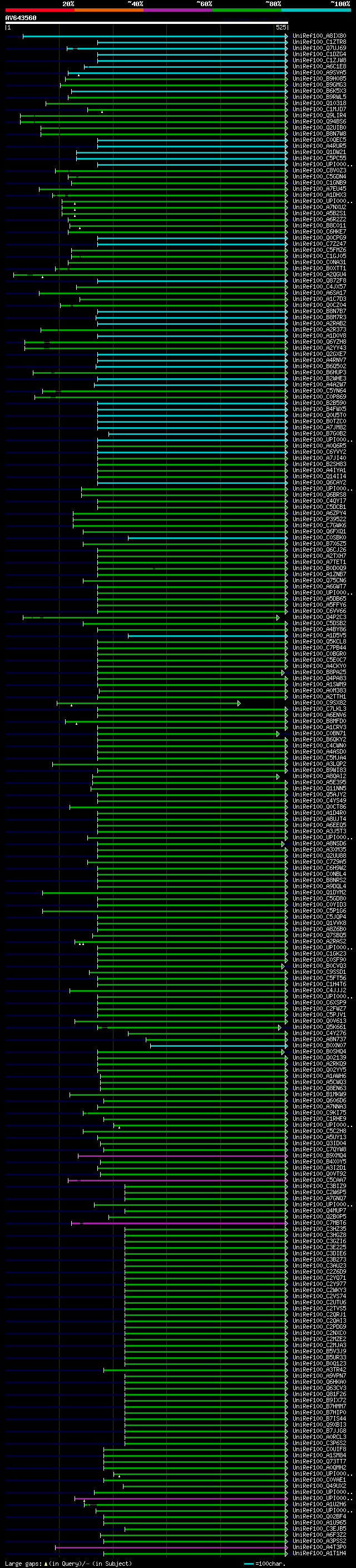Click the cyan ~100% identity legend bar
356x1568 pixels.
click(x=316, y=11)
